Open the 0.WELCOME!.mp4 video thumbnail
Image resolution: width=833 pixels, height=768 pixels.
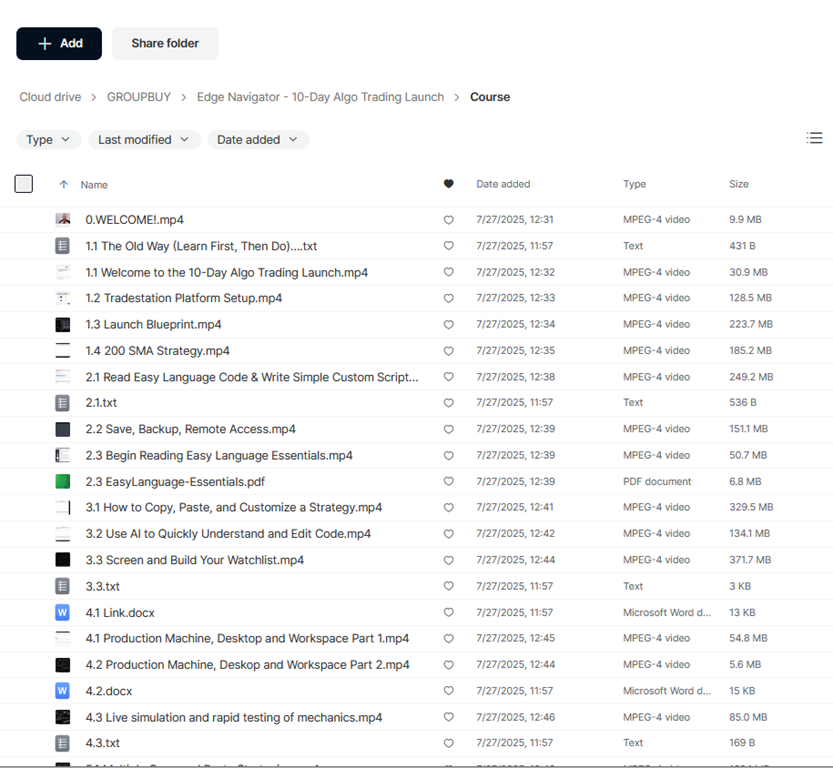(x=63, y=219)
